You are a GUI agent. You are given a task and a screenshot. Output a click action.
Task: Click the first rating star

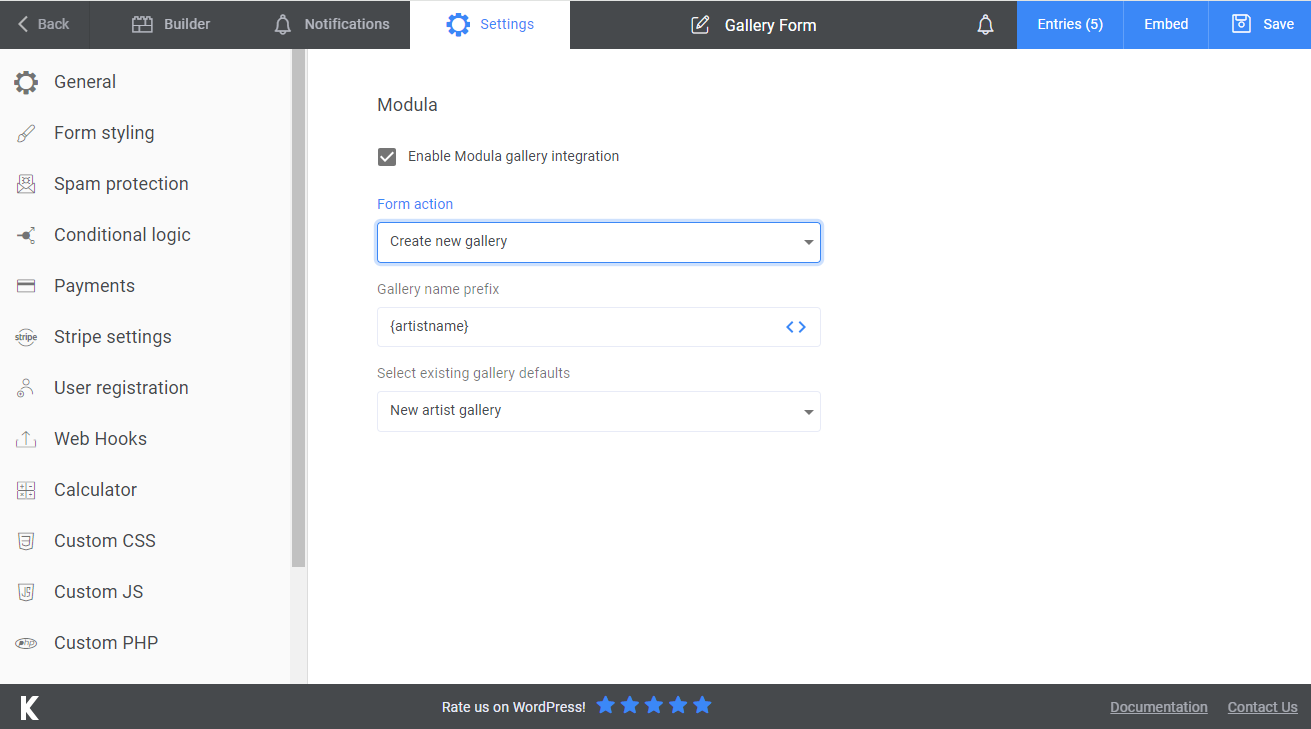point(605,705)
